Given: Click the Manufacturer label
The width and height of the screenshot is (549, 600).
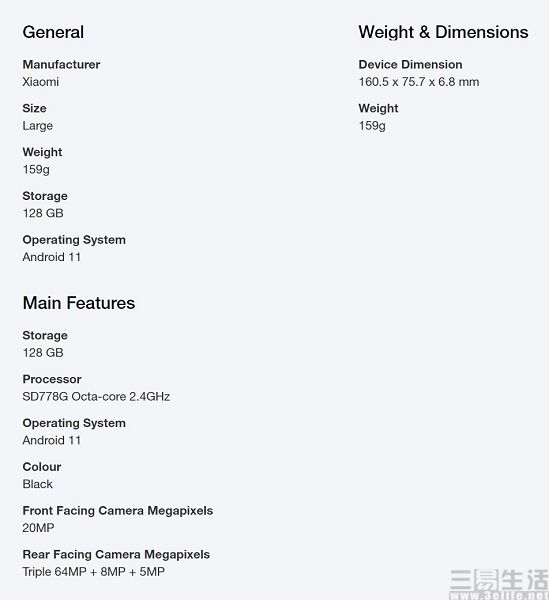Looking at the screenshot, I should 61,64.
